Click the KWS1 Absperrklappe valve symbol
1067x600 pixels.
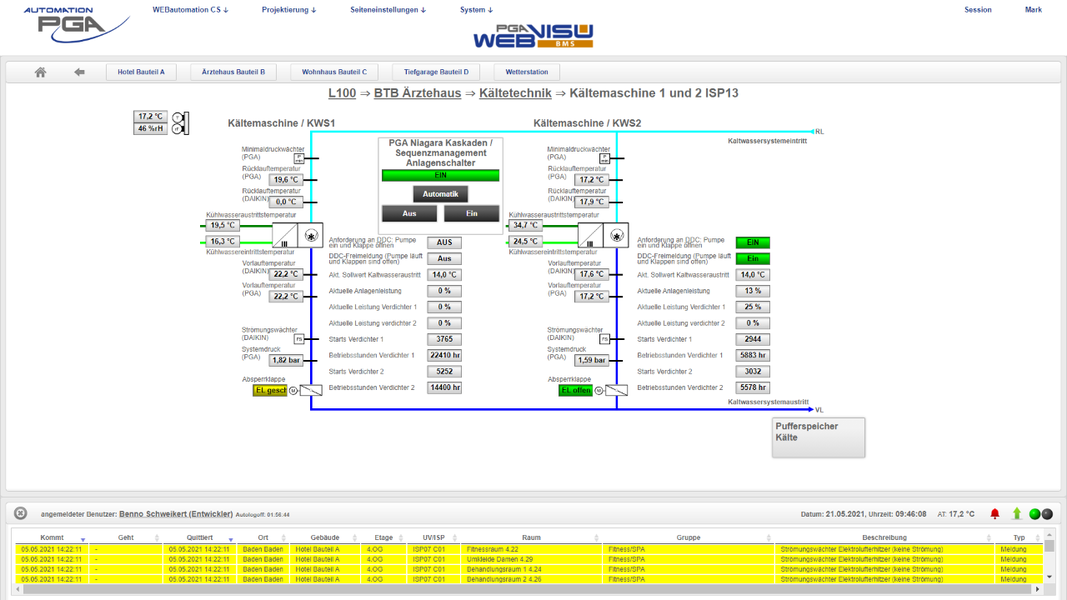coord(311,390)
